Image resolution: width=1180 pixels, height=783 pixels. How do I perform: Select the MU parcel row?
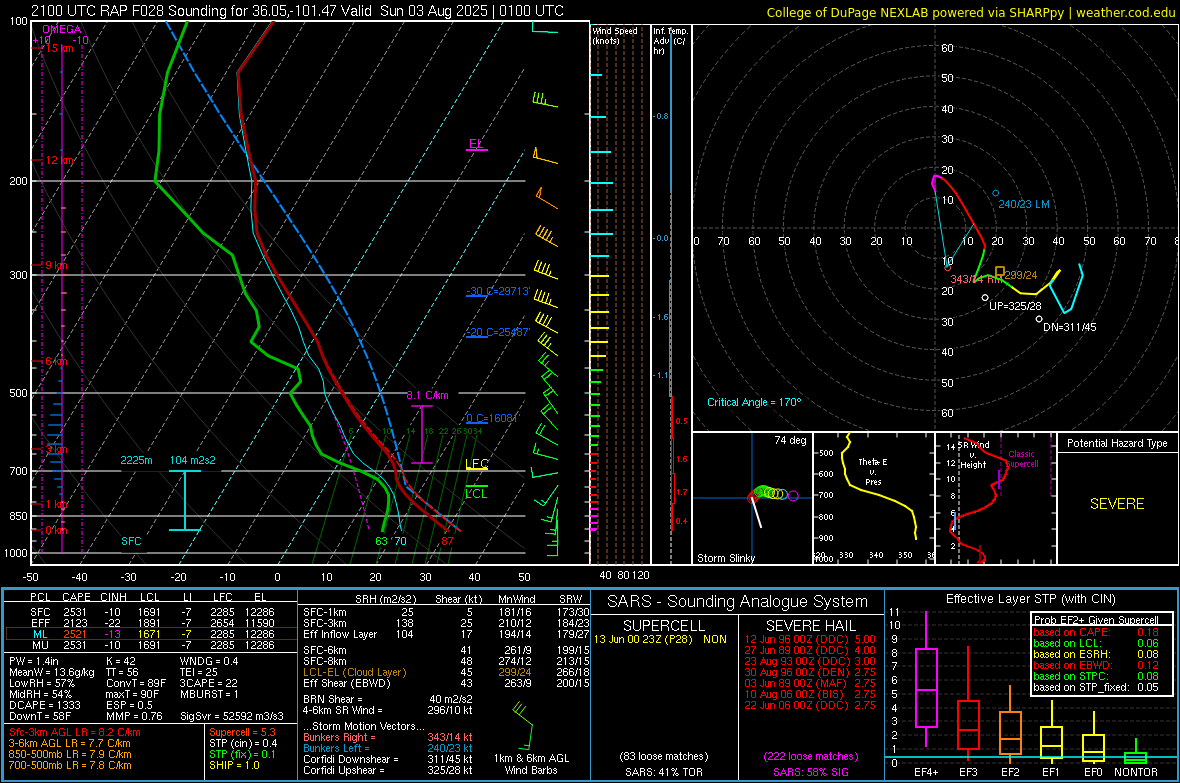point(151,644)
